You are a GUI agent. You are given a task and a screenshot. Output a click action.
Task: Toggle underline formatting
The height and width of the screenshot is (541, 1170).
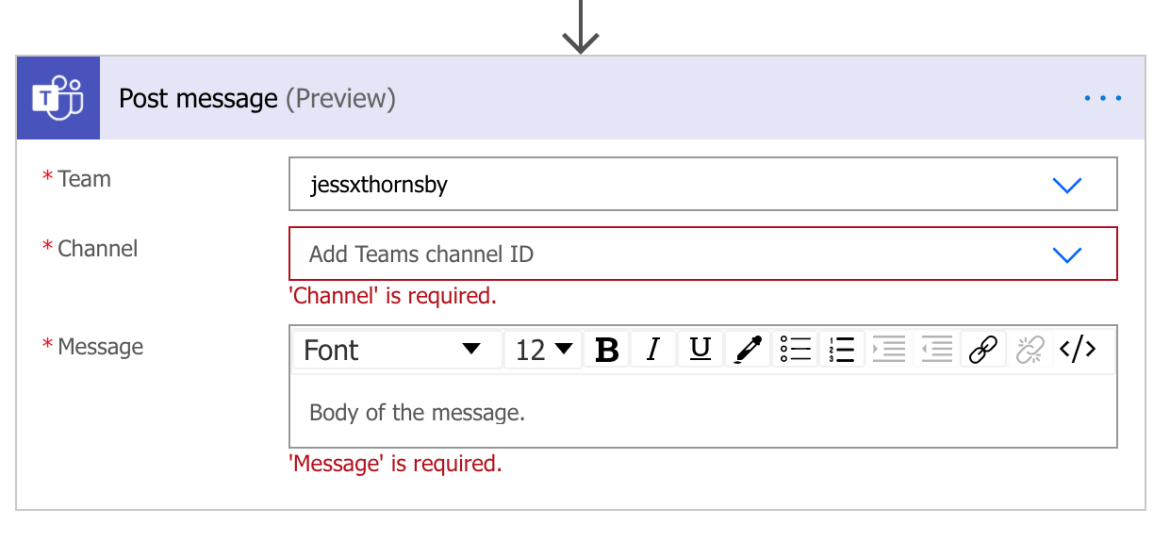(x=700, y=349)
